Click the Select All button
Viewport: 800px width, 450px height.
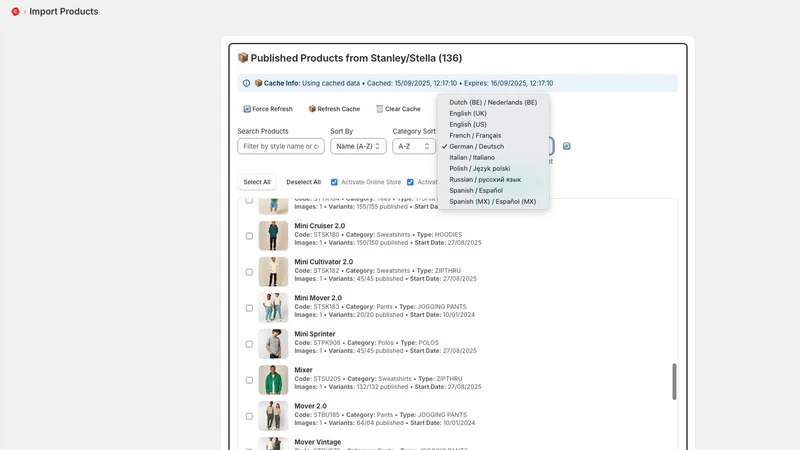pos(257,182)
